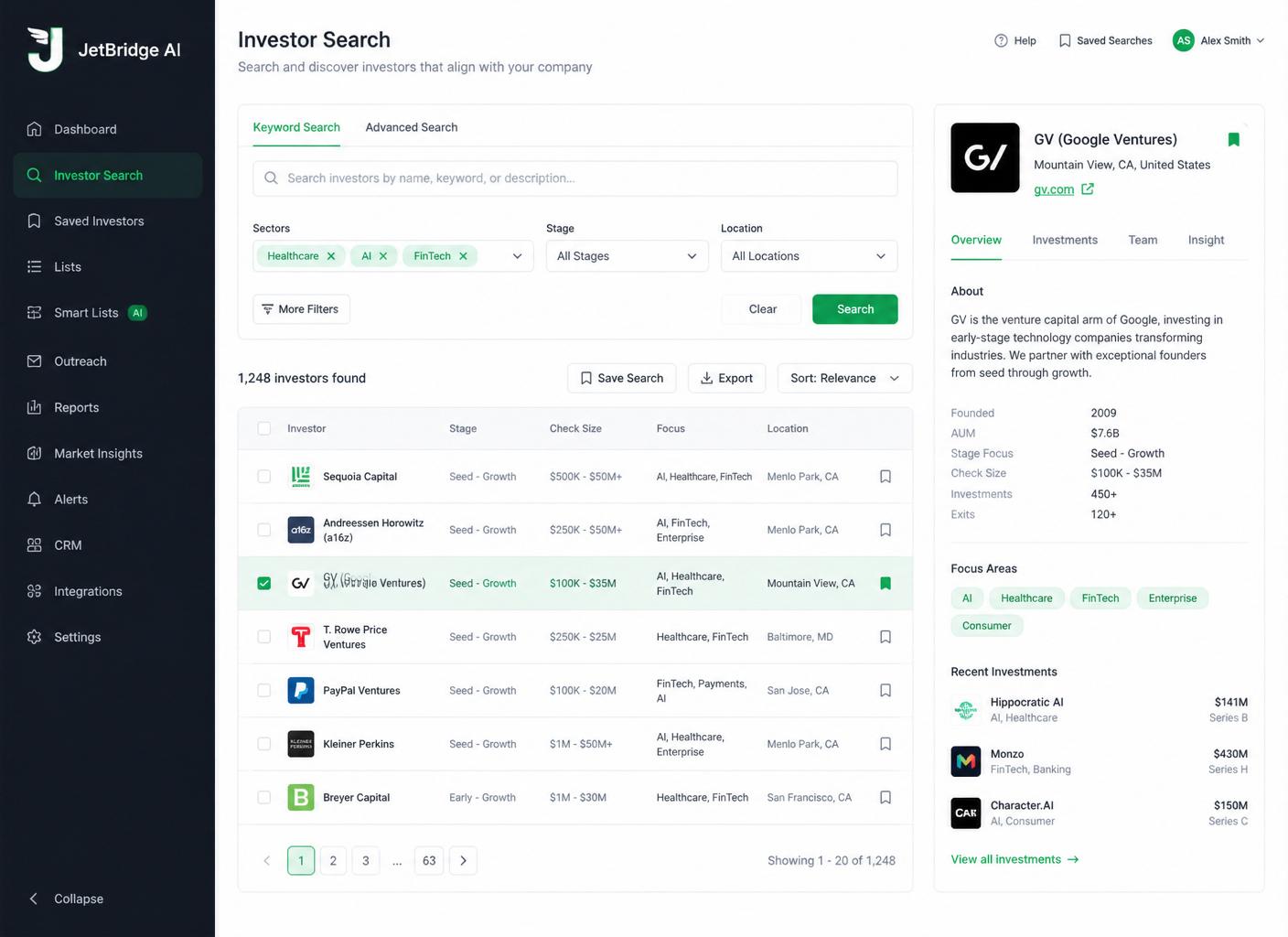
Task: Click the investor keyword search field
Action: coord(575,178)
